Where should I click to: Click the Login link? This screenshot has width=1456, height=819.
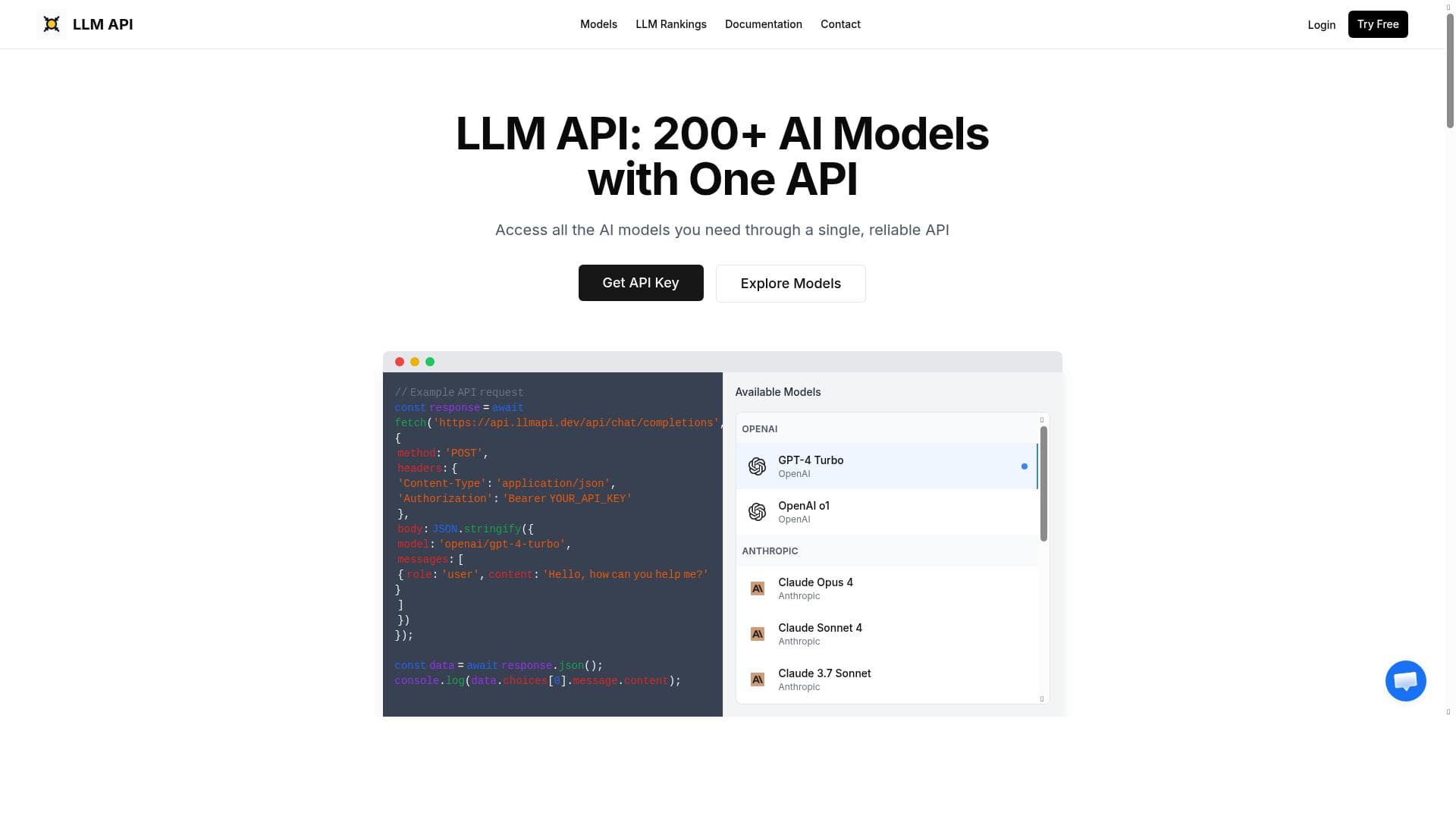[1322, 25]
